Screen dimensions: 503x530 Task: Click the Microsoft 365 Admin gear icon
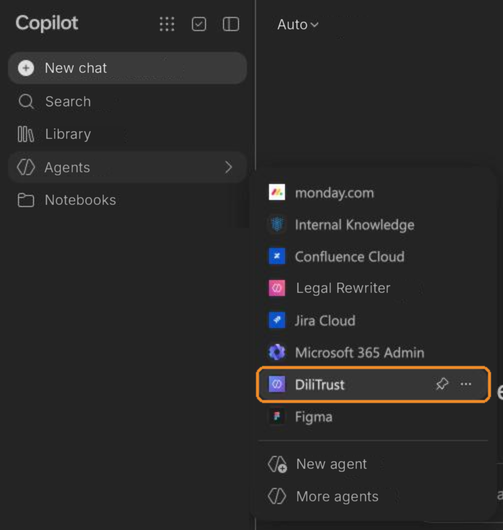point(277,352)
